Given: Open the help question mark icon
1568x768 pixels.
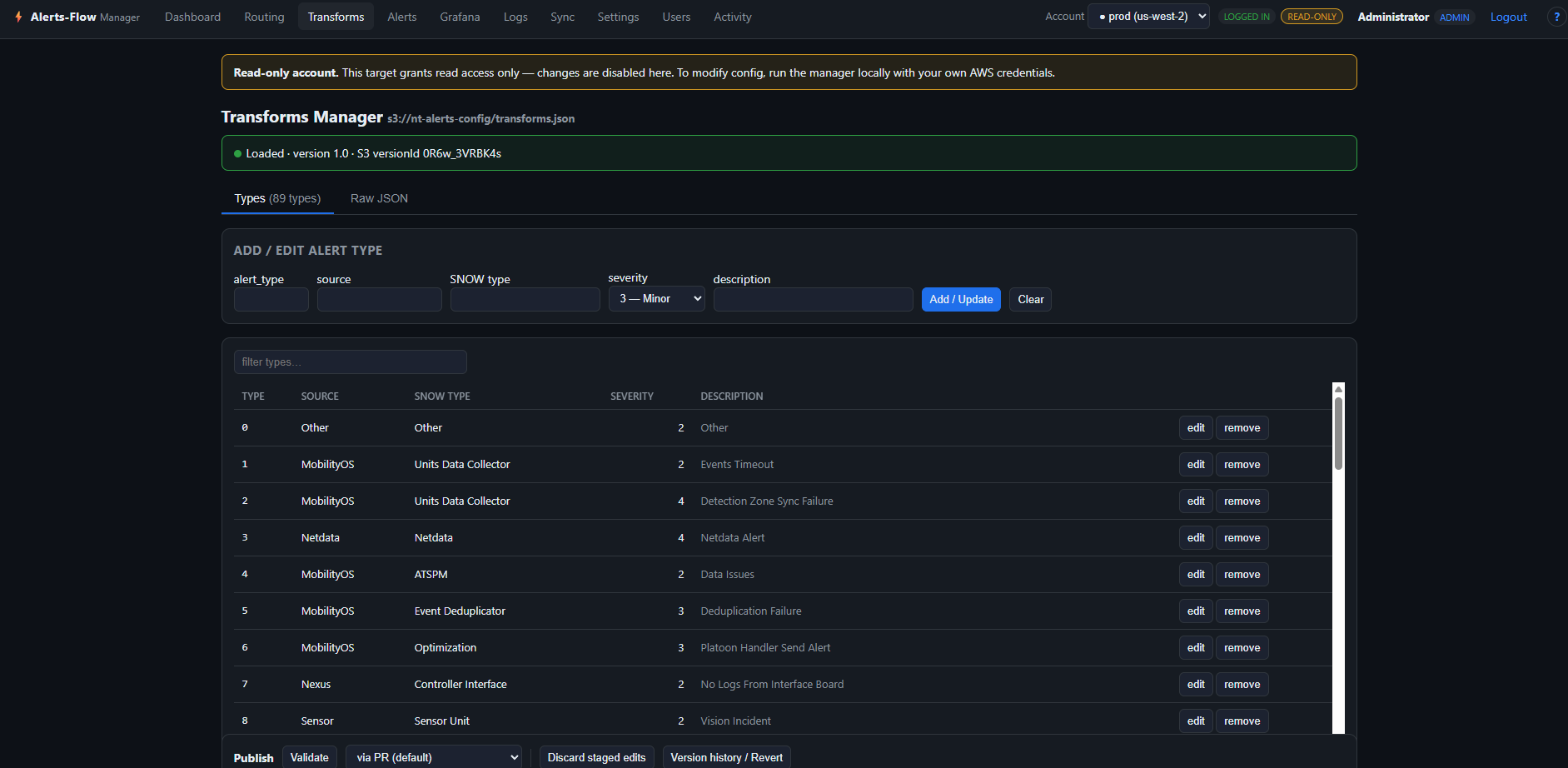Looking at the screenshot, I should (1556, 17).
